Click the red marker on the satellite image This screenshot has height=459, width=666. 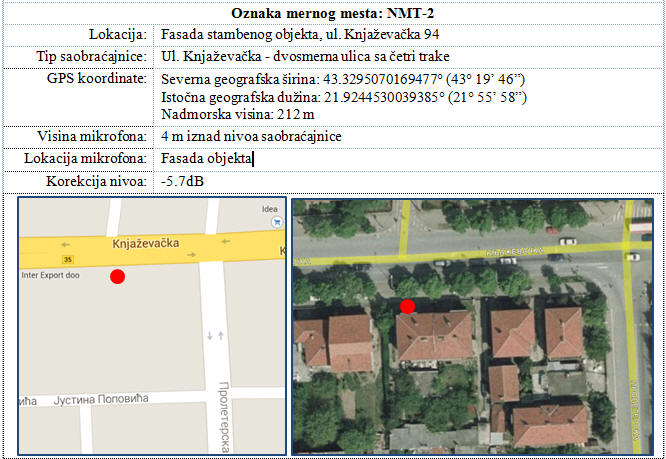click(407, 306)
